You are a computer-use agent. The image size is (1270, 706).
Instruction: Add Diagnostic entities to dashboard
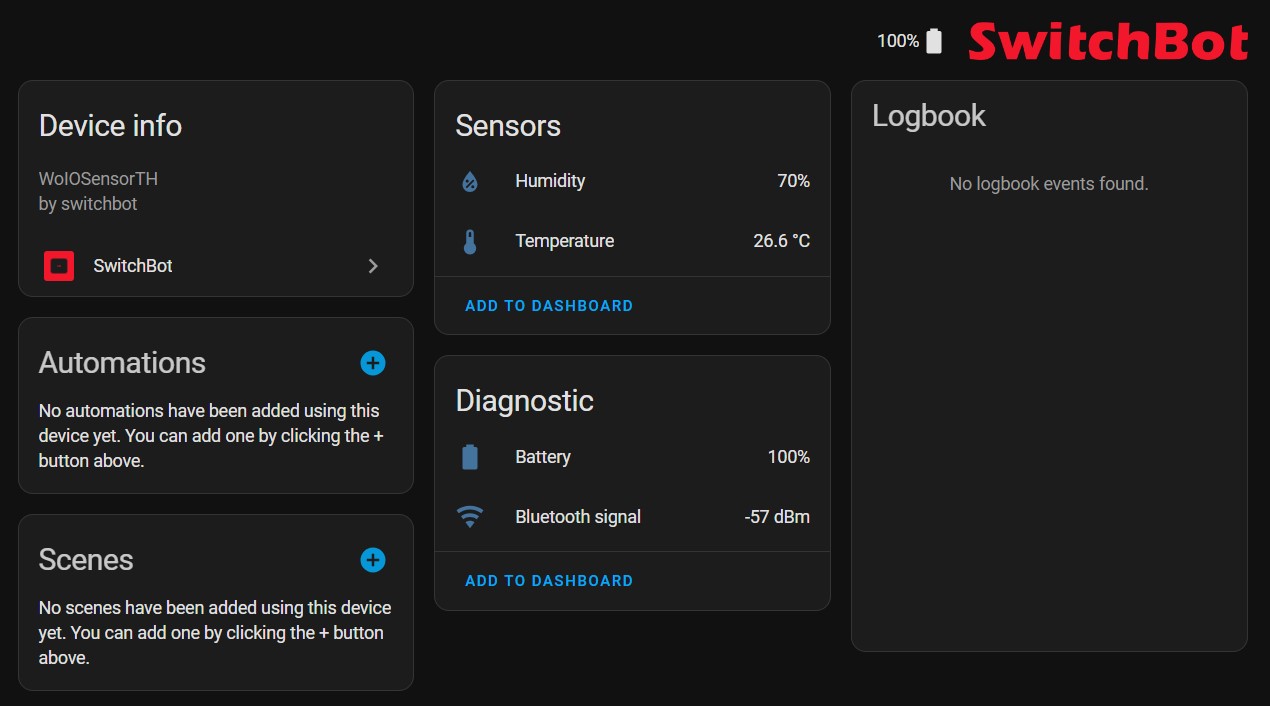point(549,581)
